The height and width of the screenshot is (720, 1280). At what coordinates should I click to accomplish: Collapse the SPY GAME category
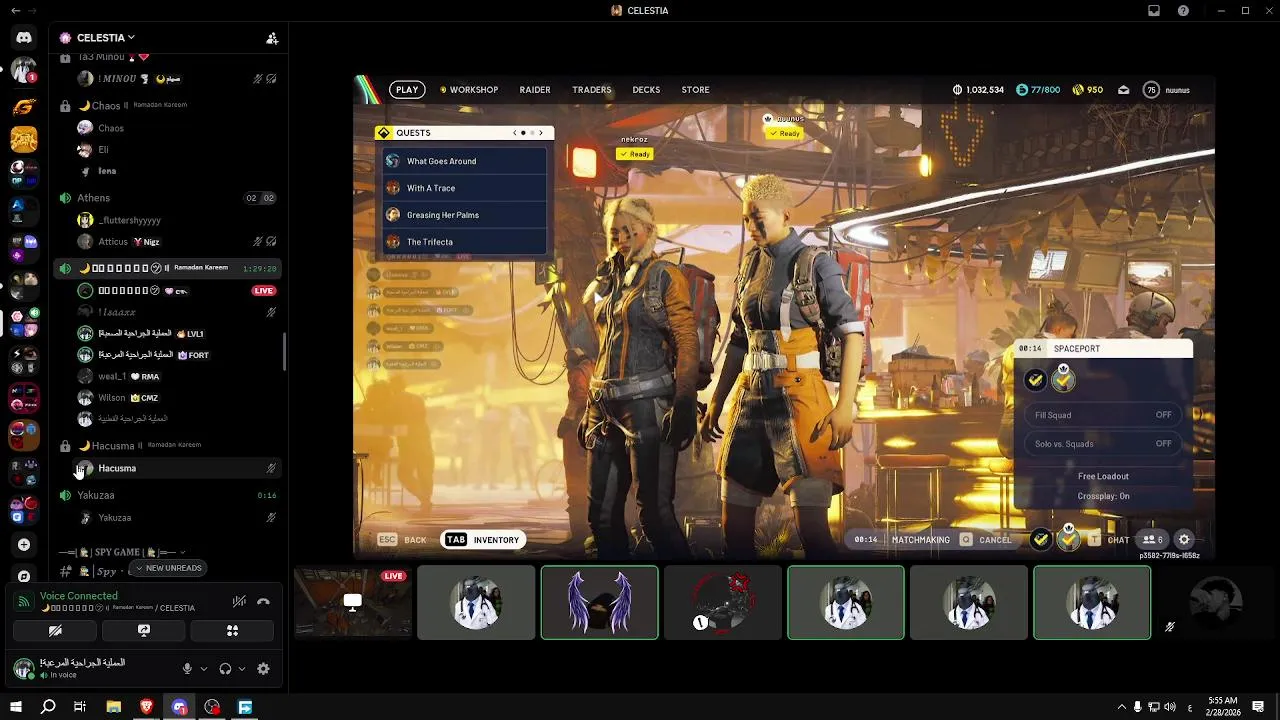pos(122,552)
